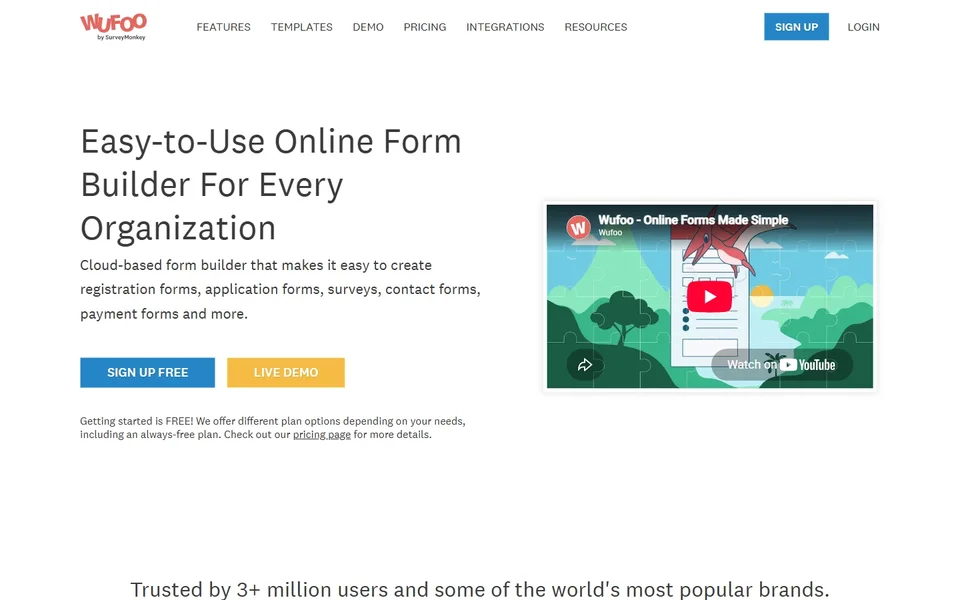The width and height of the screenshot is (960, 600).
Task: Click the 'Getting started is FREE!' note
Action: [x=272, y=428]
